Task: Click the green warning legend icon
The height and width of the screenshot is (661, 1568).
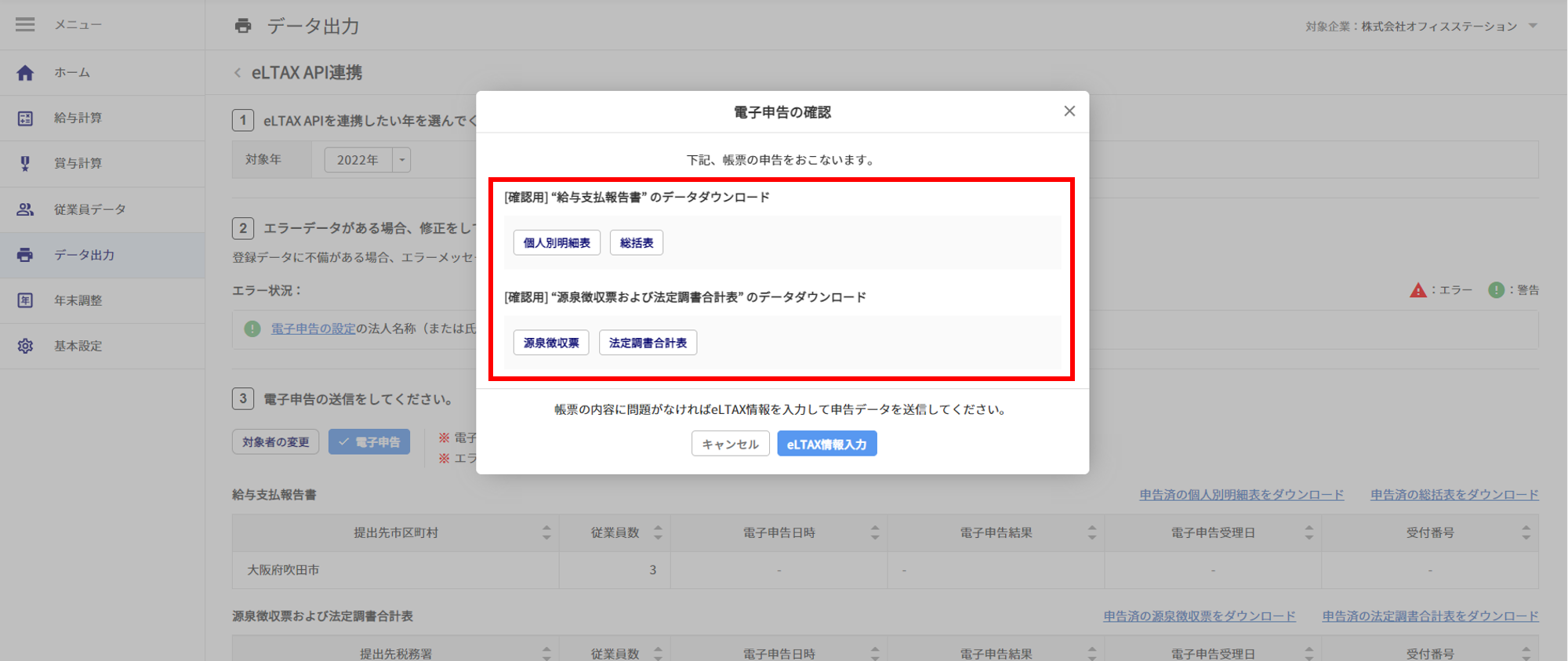Action: [x=1496, y=290]
